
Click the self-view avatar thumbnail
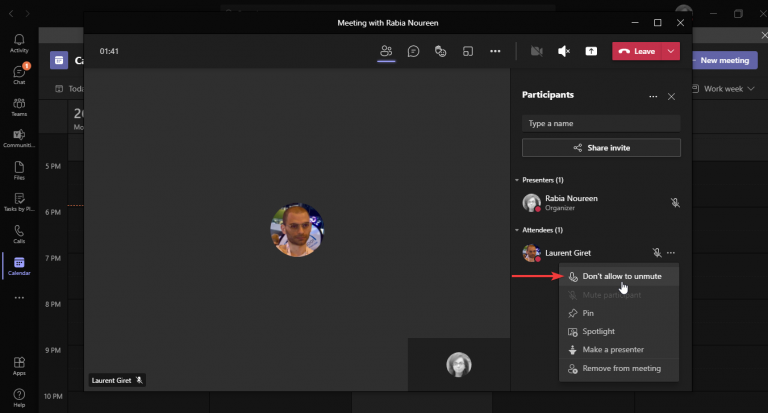(x=458, y=364)
